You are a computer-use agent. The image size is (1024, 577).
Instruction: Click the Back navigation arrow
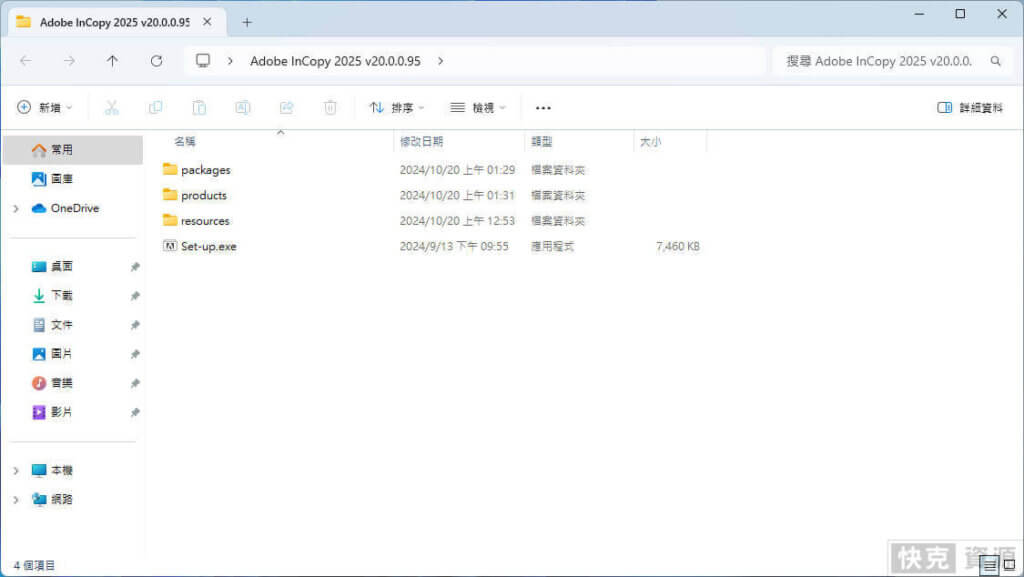click(x=25, y=61)
